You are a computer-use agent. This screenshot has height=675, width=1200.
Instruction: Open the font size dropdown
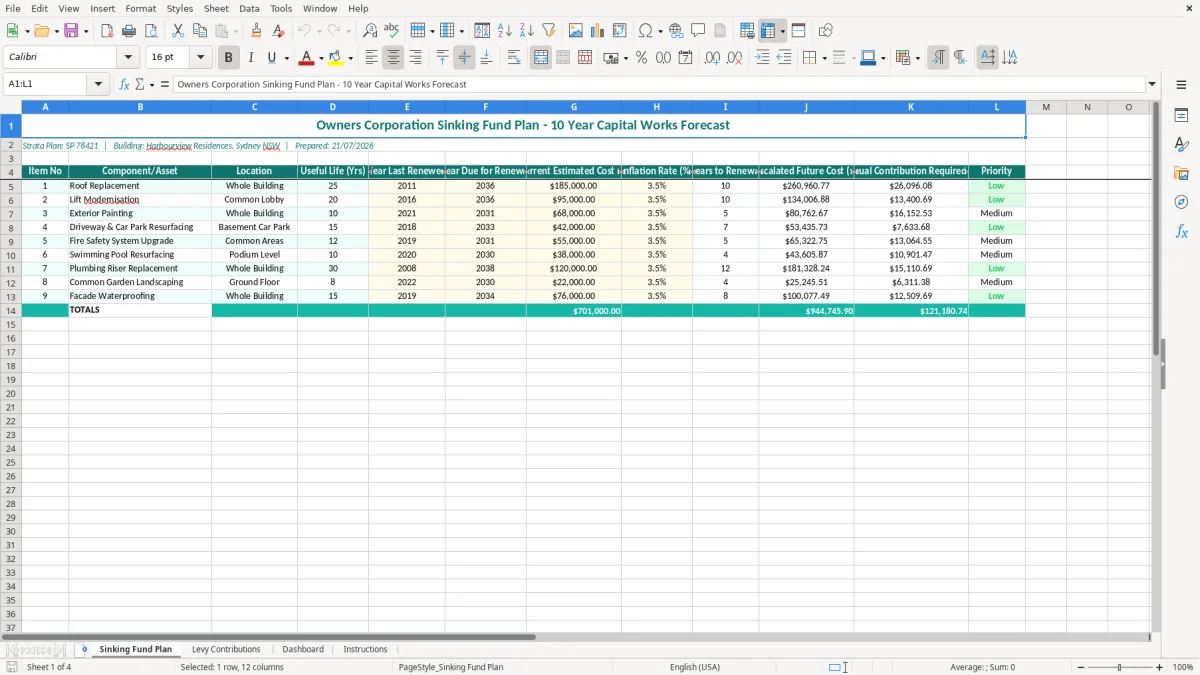[200, 58]
